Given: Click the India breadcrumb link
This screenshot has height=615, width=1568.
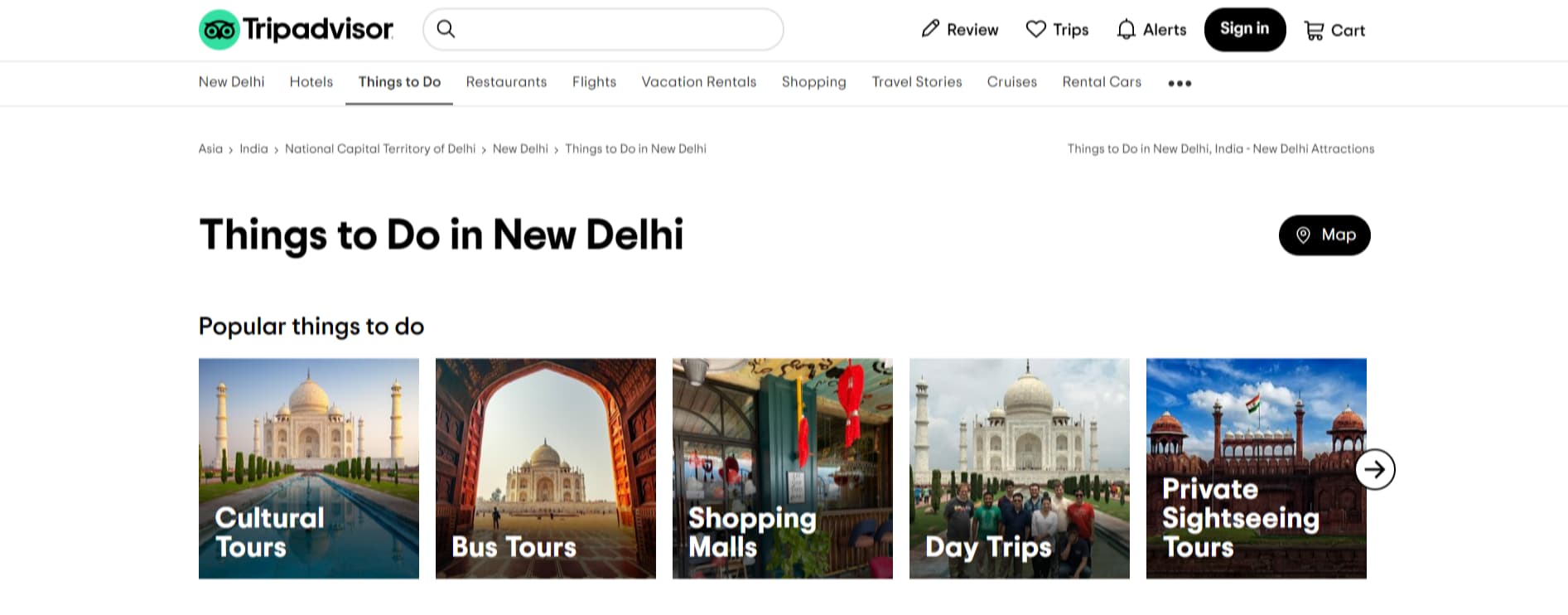Looking at the screenshot, I should pyautogui.click(x=253, y=149).
